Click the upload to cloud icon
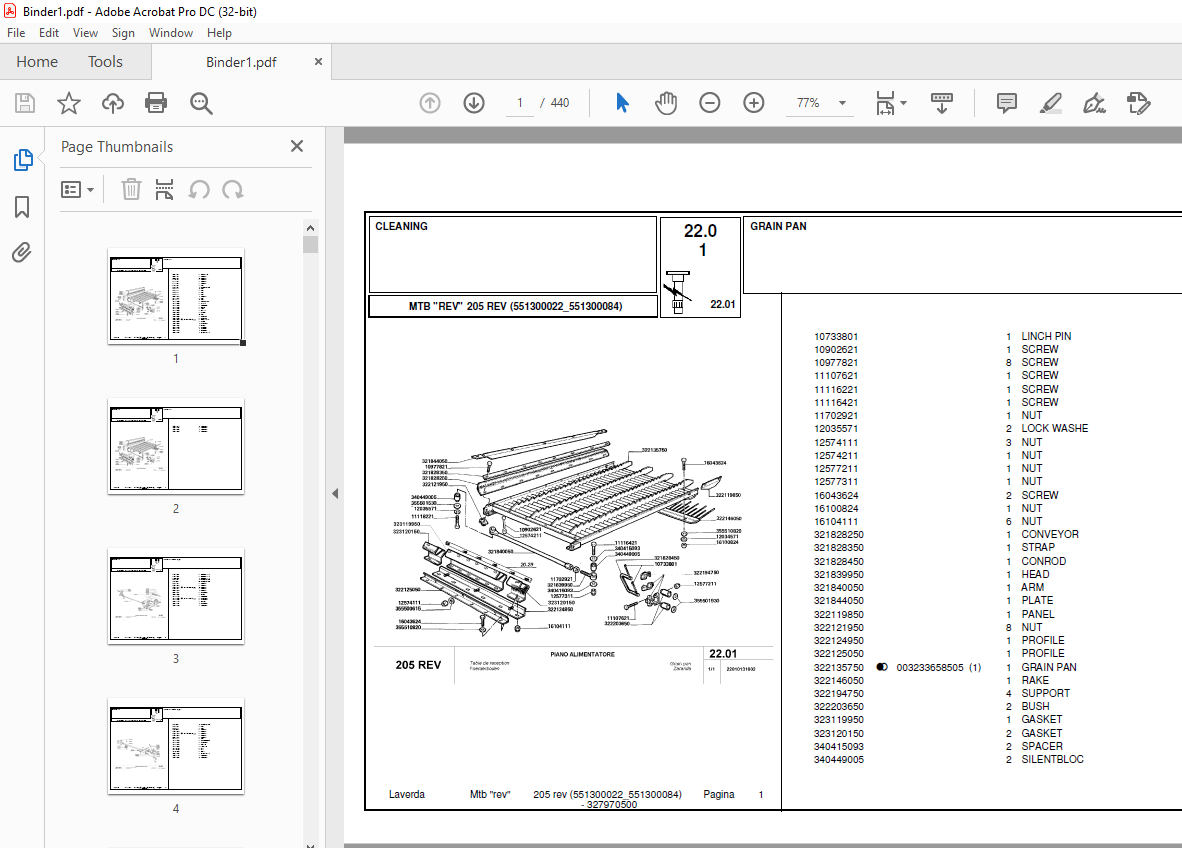1182x848 pixels. pyautogui.click(x=113, y=103)
